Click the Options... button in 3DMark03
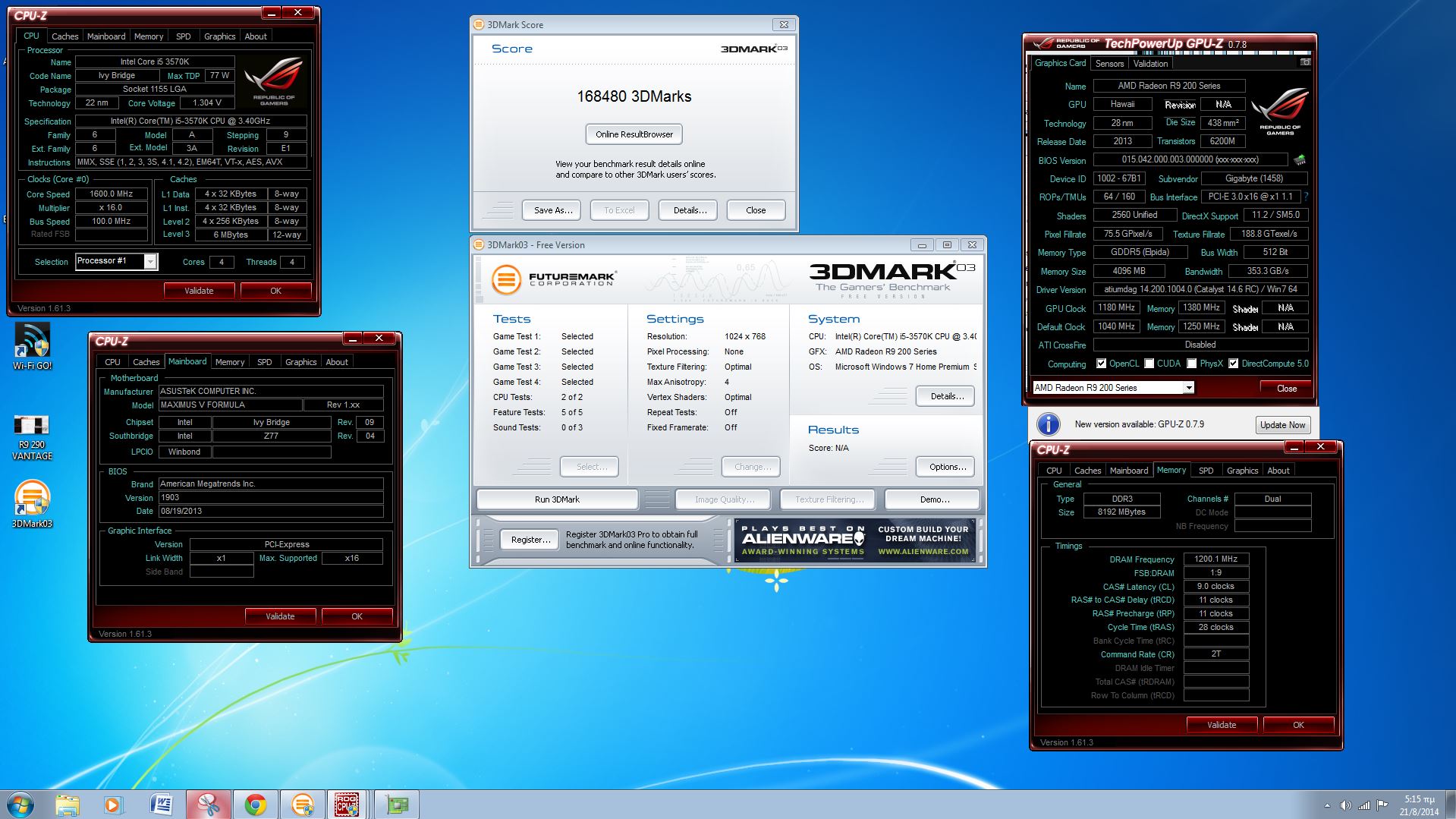1456x819 pixels. [946, 467]
